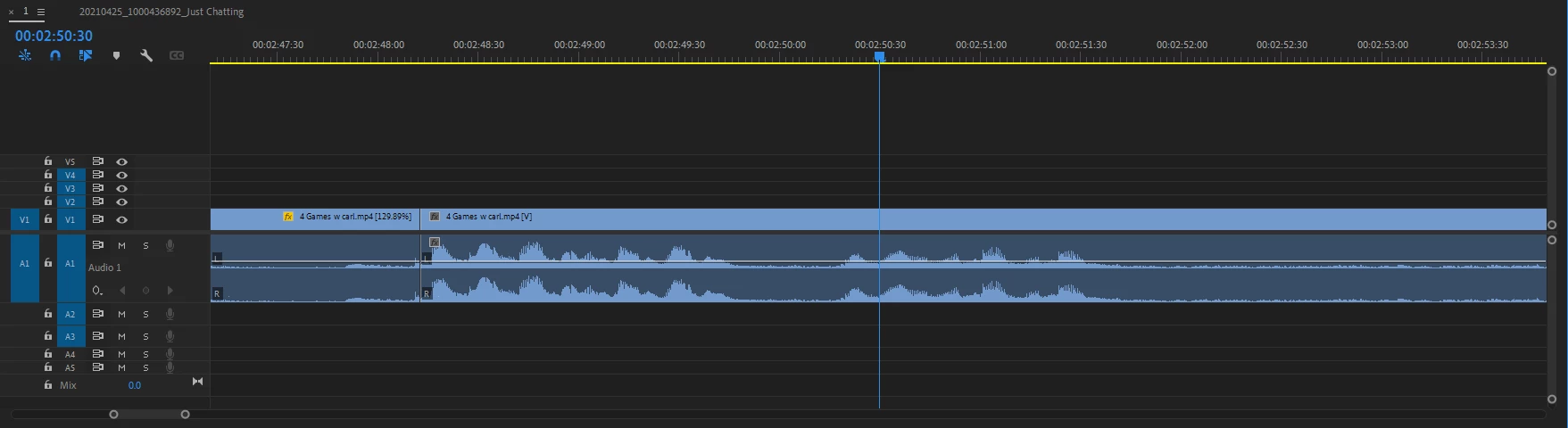Add or remove keyframe on A1
1568x428 pixels.
pos(146,291)
